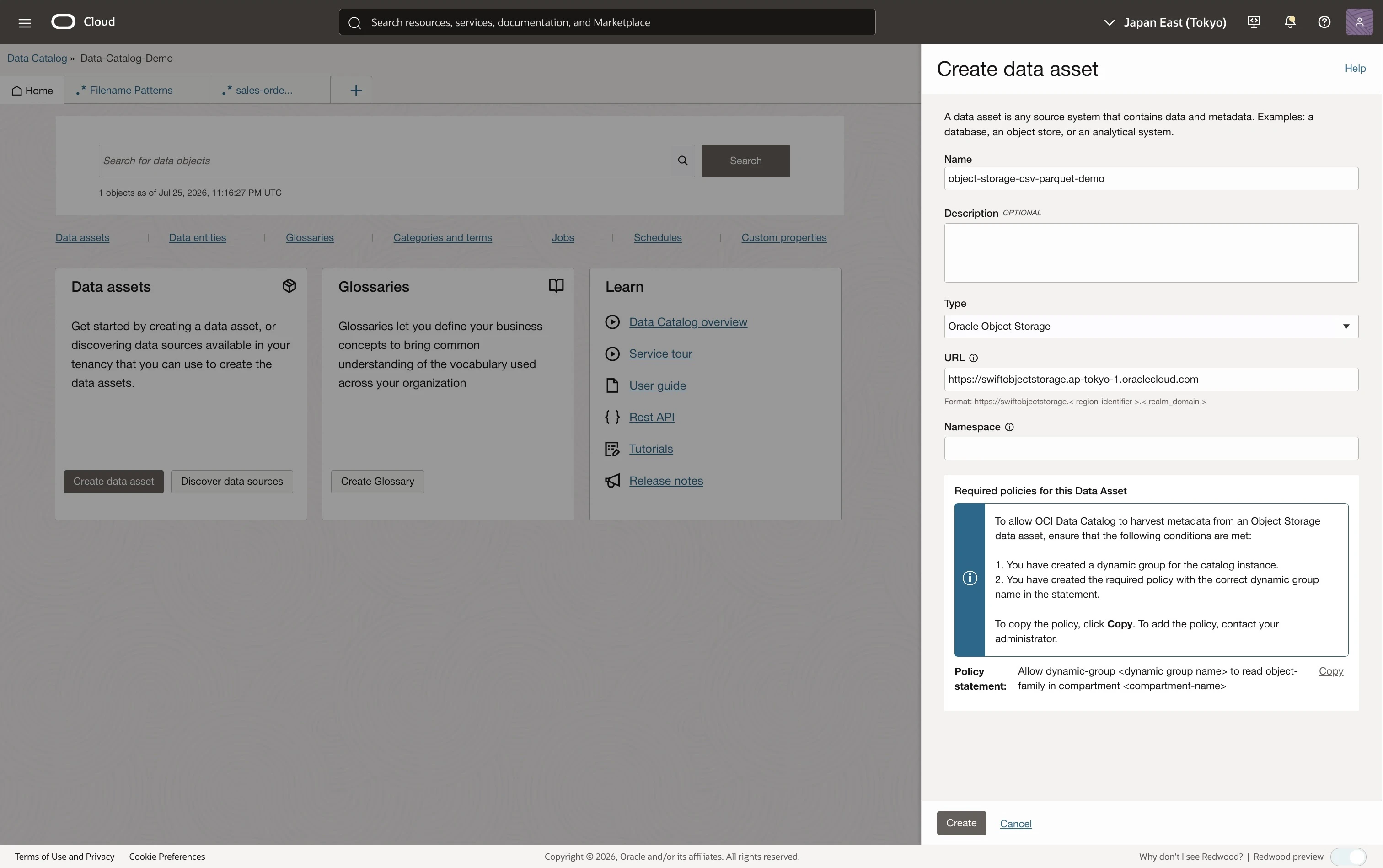Open the Service tour link
Screen dimensions: 1383x868
(x=660, y=354)
